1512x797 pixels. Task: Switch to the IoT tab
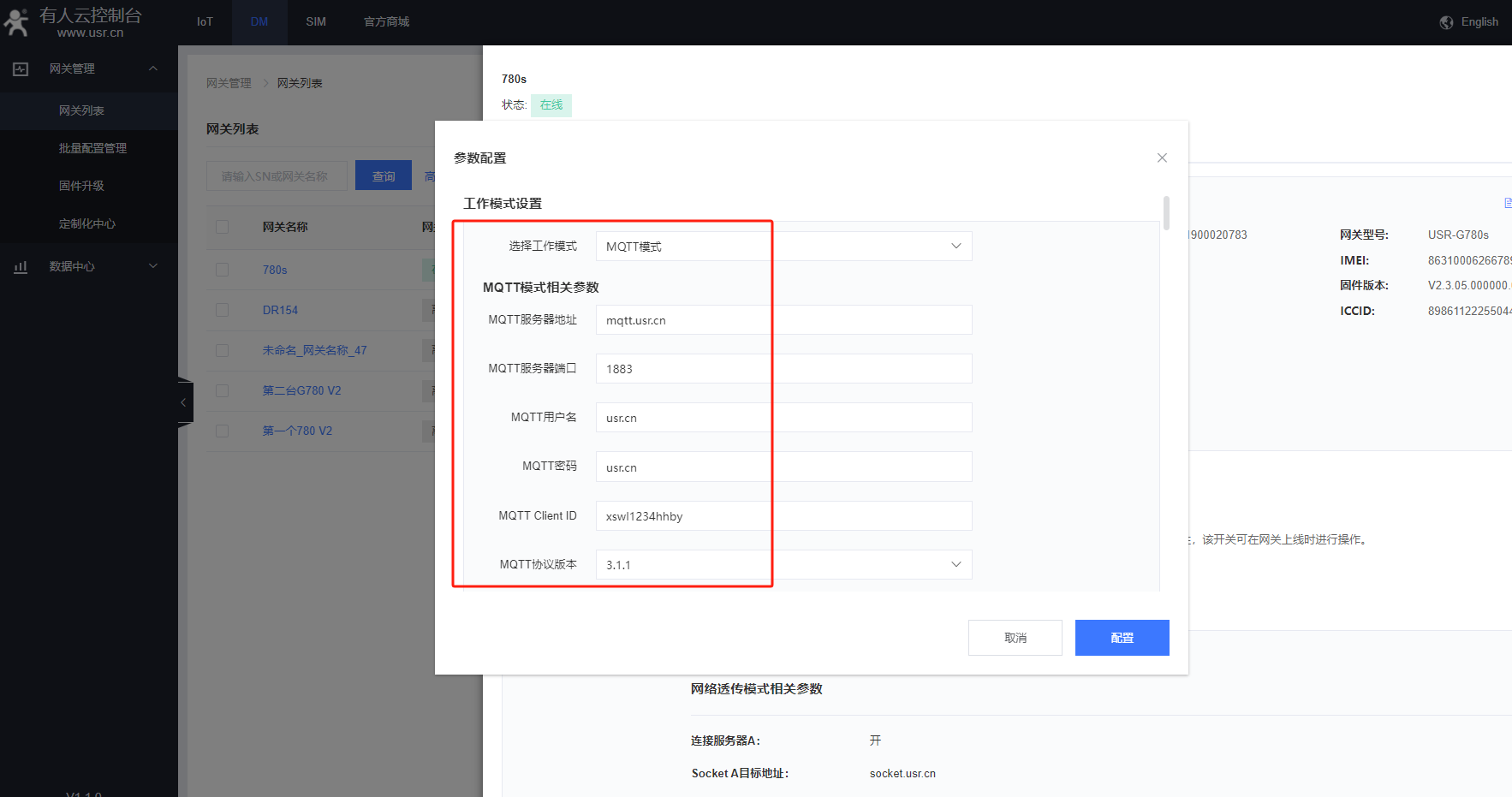coord(205,22)
